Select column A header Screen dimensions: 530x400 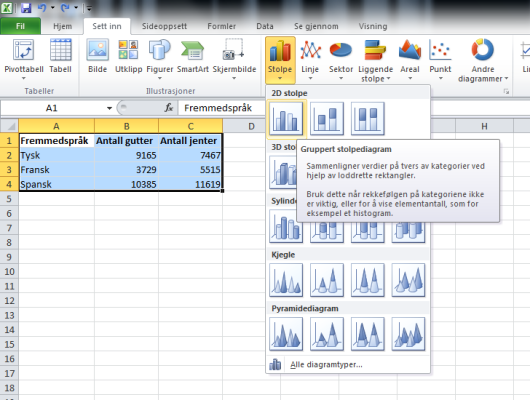(x=56, y=126)
